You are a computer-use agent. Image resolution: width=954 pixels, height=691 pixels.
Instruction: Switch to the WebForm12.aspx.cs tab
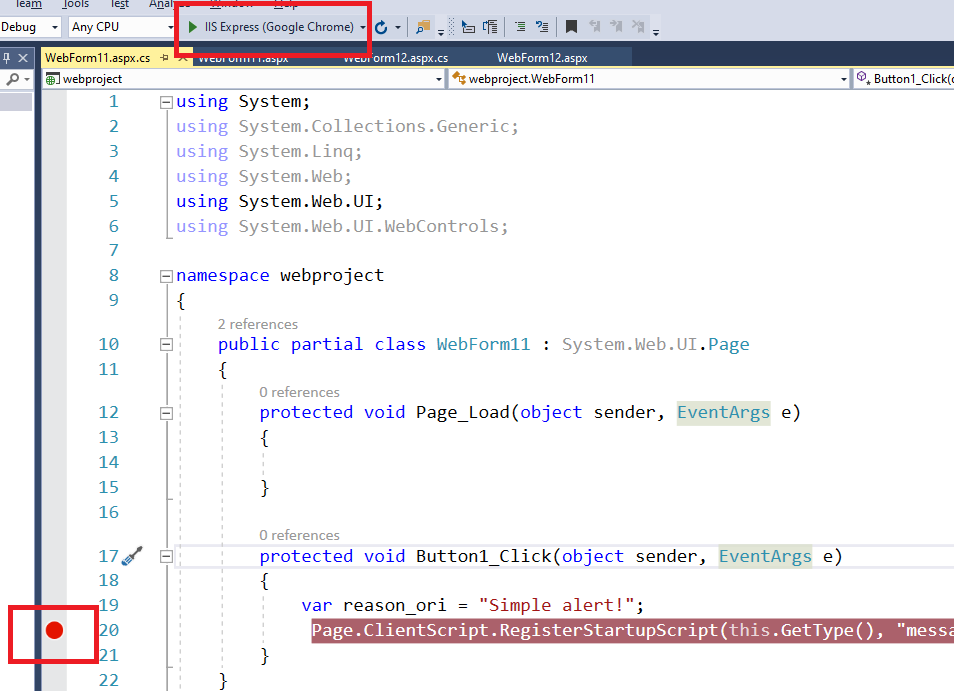pos(395,58)
